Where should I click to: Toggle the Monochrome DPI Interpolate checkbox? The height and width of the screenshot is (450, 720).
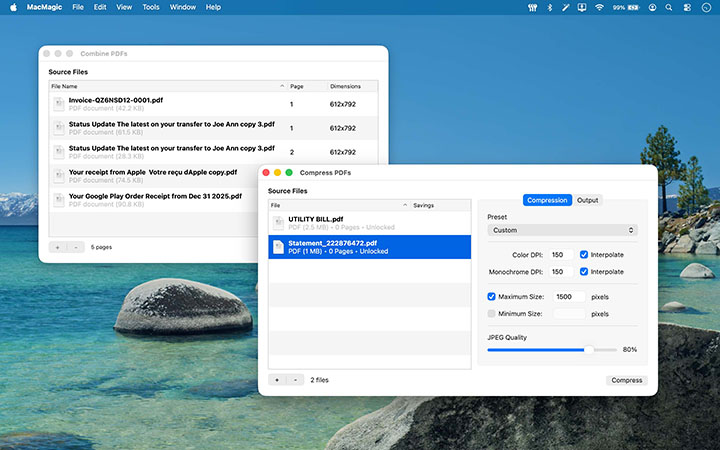584,272
